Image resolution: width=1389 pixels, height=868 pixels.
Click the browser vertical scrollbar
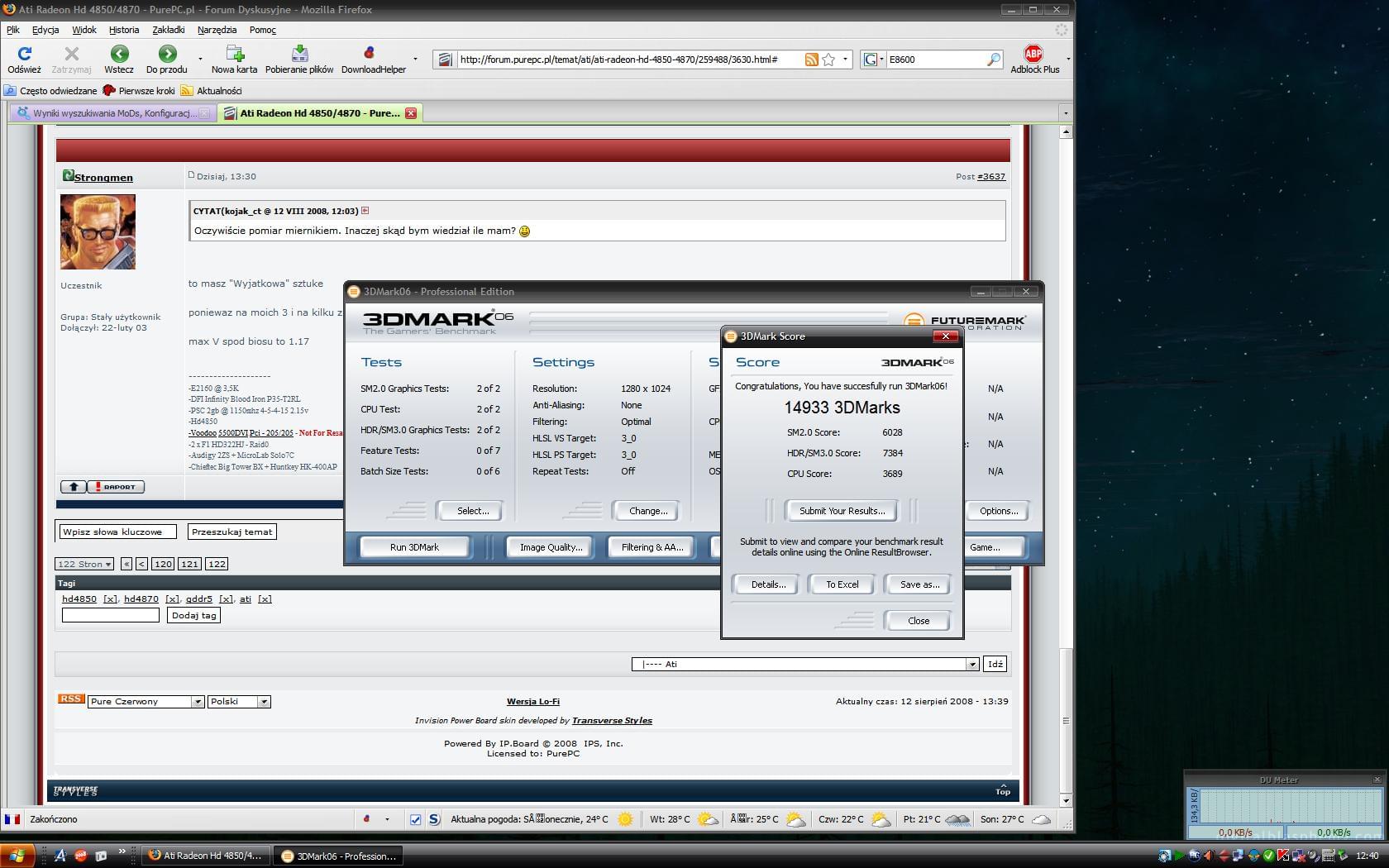point(1066,467)
